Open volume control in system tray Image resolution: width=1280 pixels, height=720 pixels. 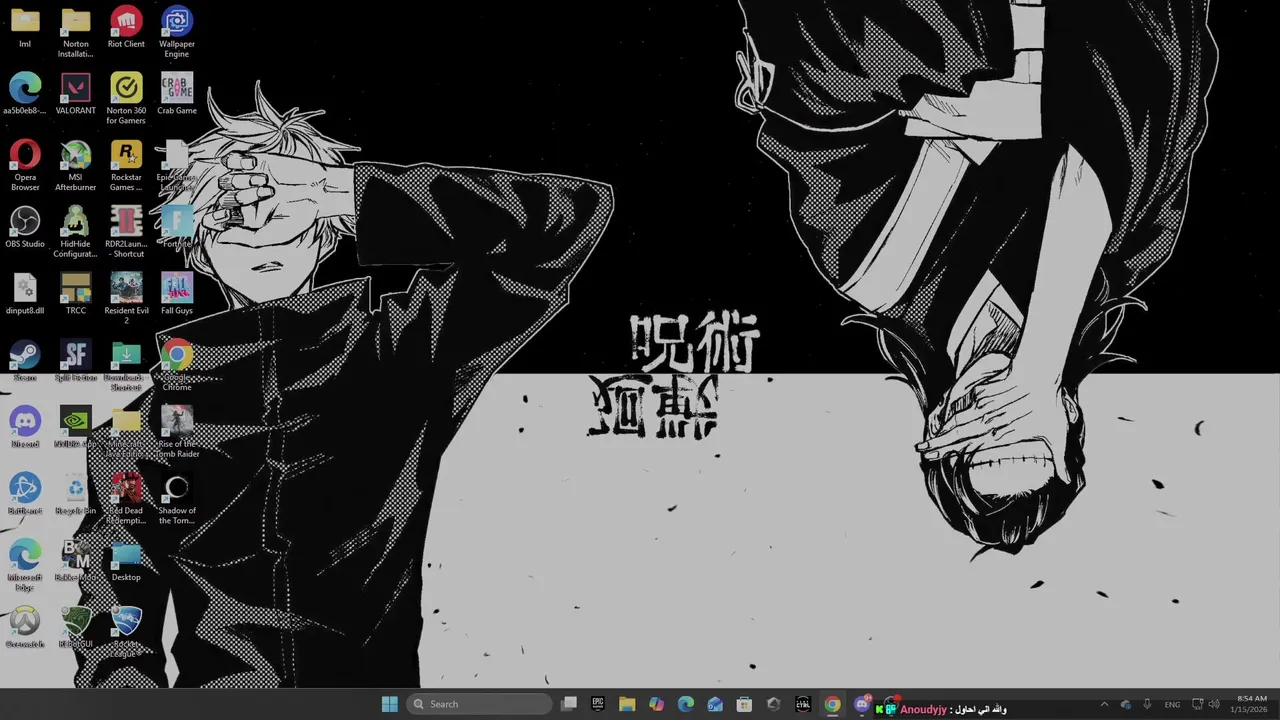click(x=1214, y=704)
